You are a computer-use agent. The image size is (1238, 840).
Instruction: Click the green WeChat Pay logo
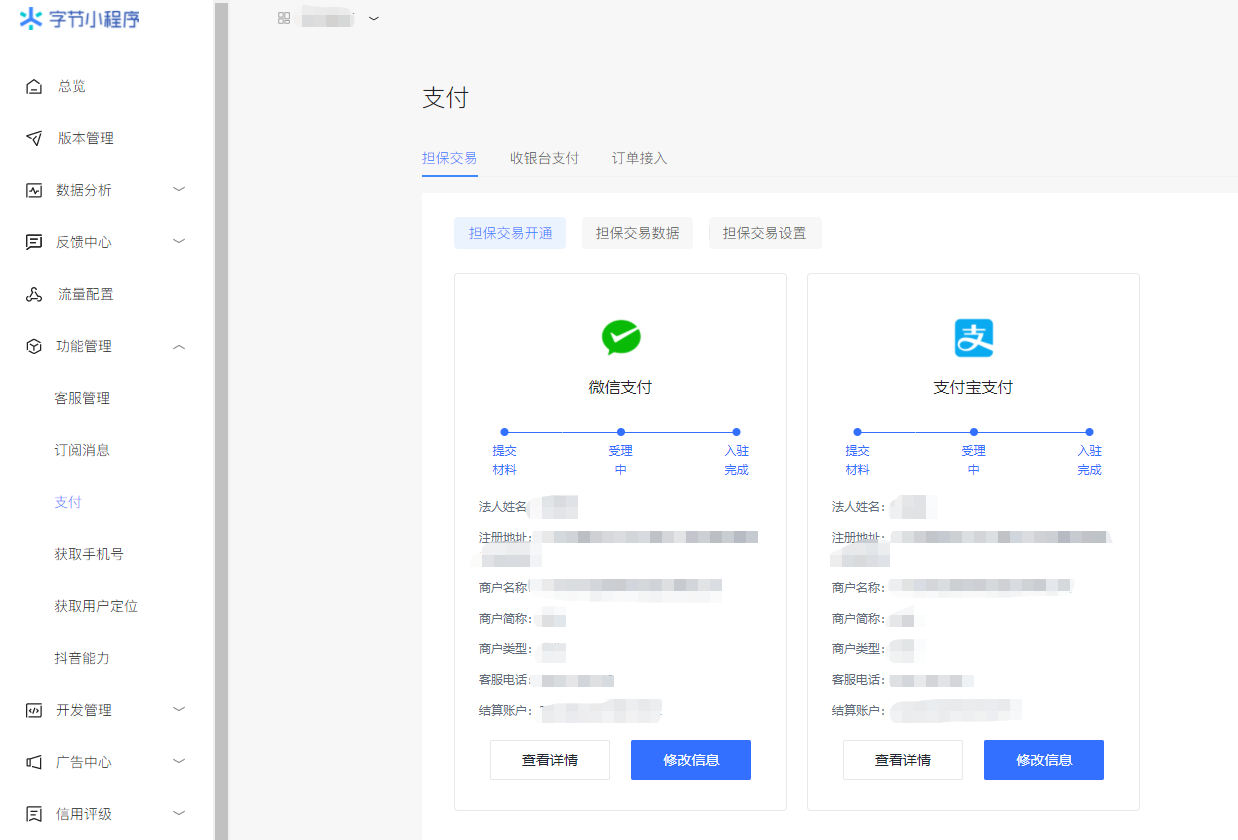click(x=620, y=338)
